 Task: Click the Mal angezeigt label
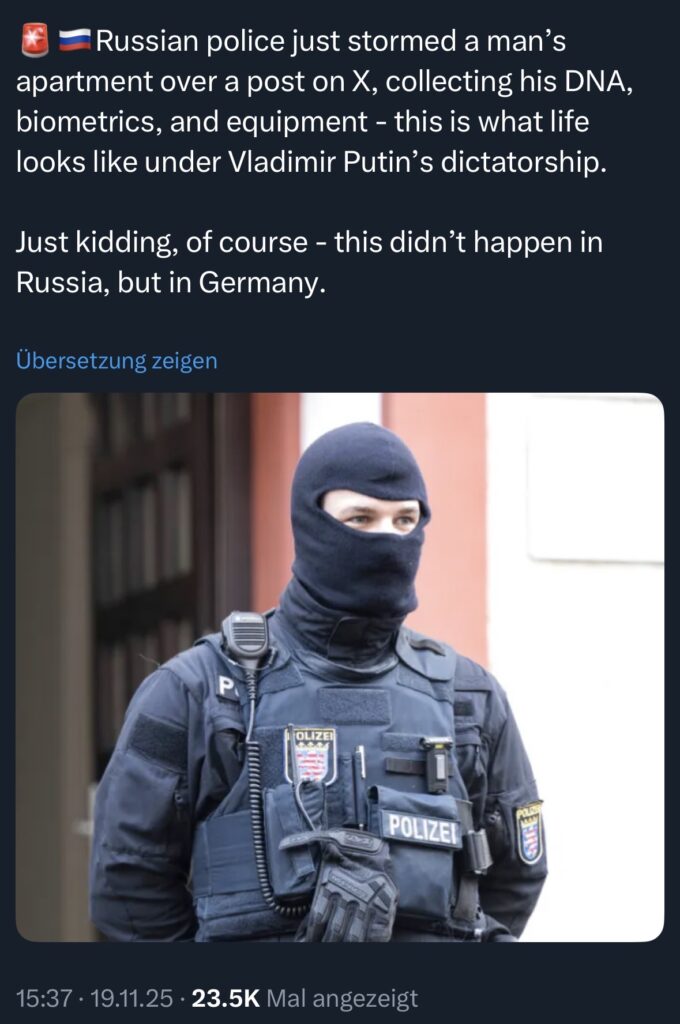point(342,998)
